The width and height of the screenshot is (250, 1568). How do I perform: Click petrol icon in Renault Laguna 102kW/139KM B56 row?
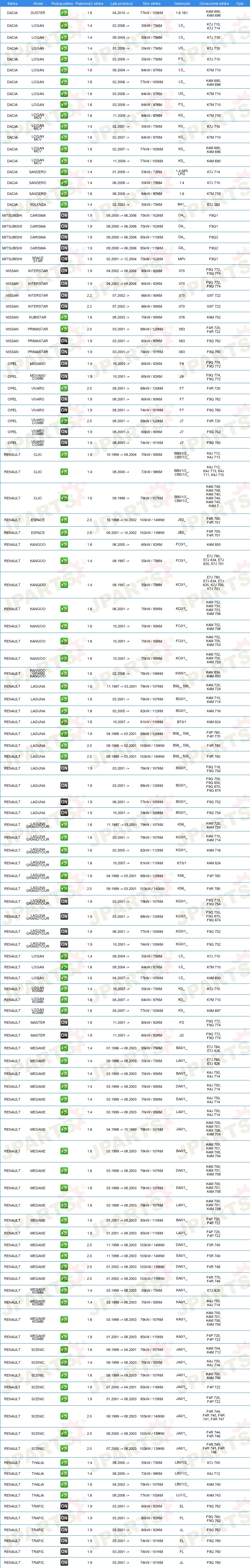pyautogui.click(x=64, y=746)
